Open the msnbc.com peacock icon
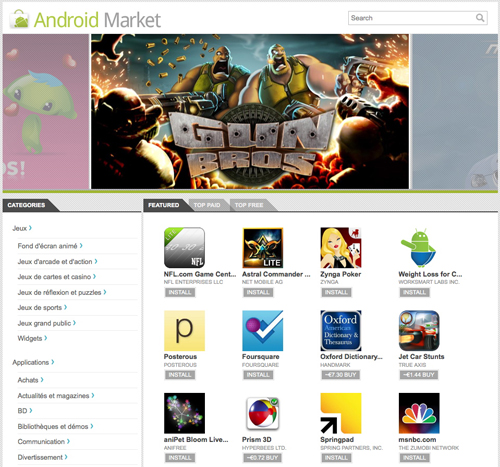Image resolution: width=500 pixels, height=467 pixels. tap(419, 413)
